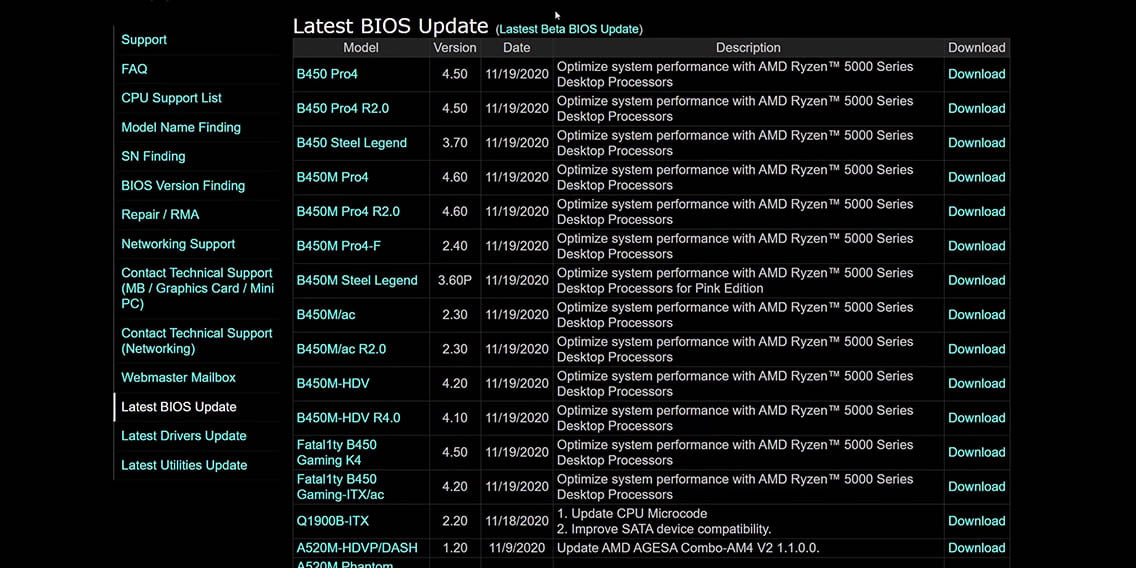The image size is (1136, 568).
Task: Click the Version column header
Action: pos(455,48)
